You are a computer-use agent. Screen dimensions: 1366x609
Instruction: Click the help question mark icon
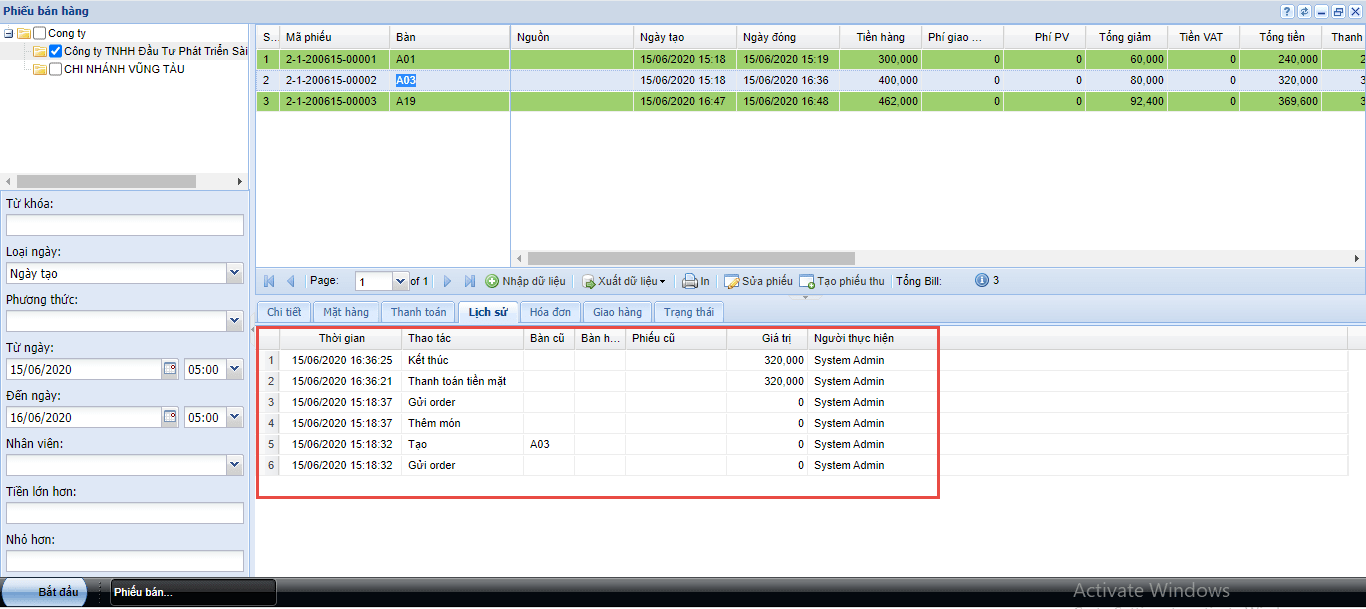click(1287, 11)
